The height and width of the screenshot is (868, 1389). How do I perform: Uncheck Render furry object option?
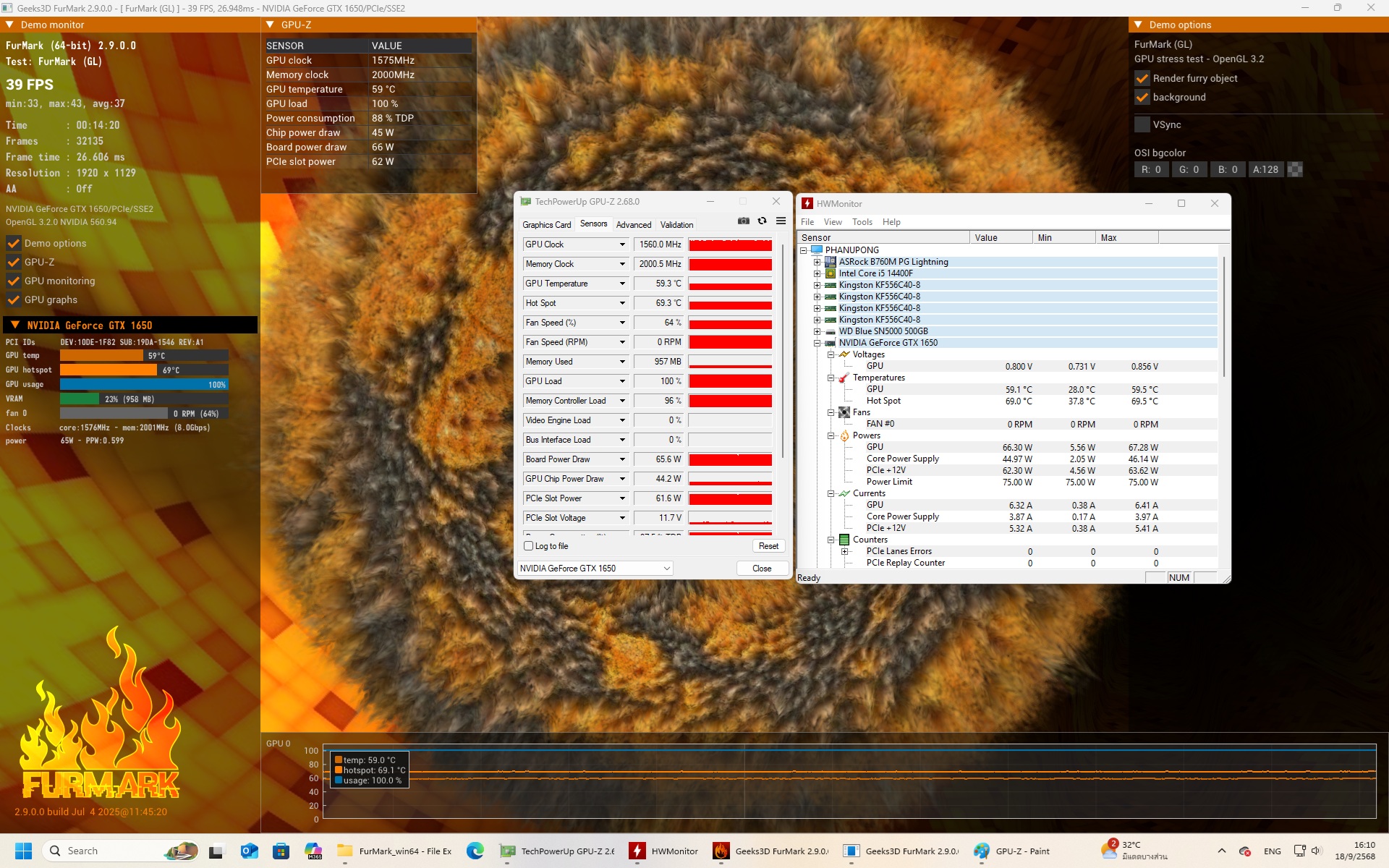(x=1142, y=78)
